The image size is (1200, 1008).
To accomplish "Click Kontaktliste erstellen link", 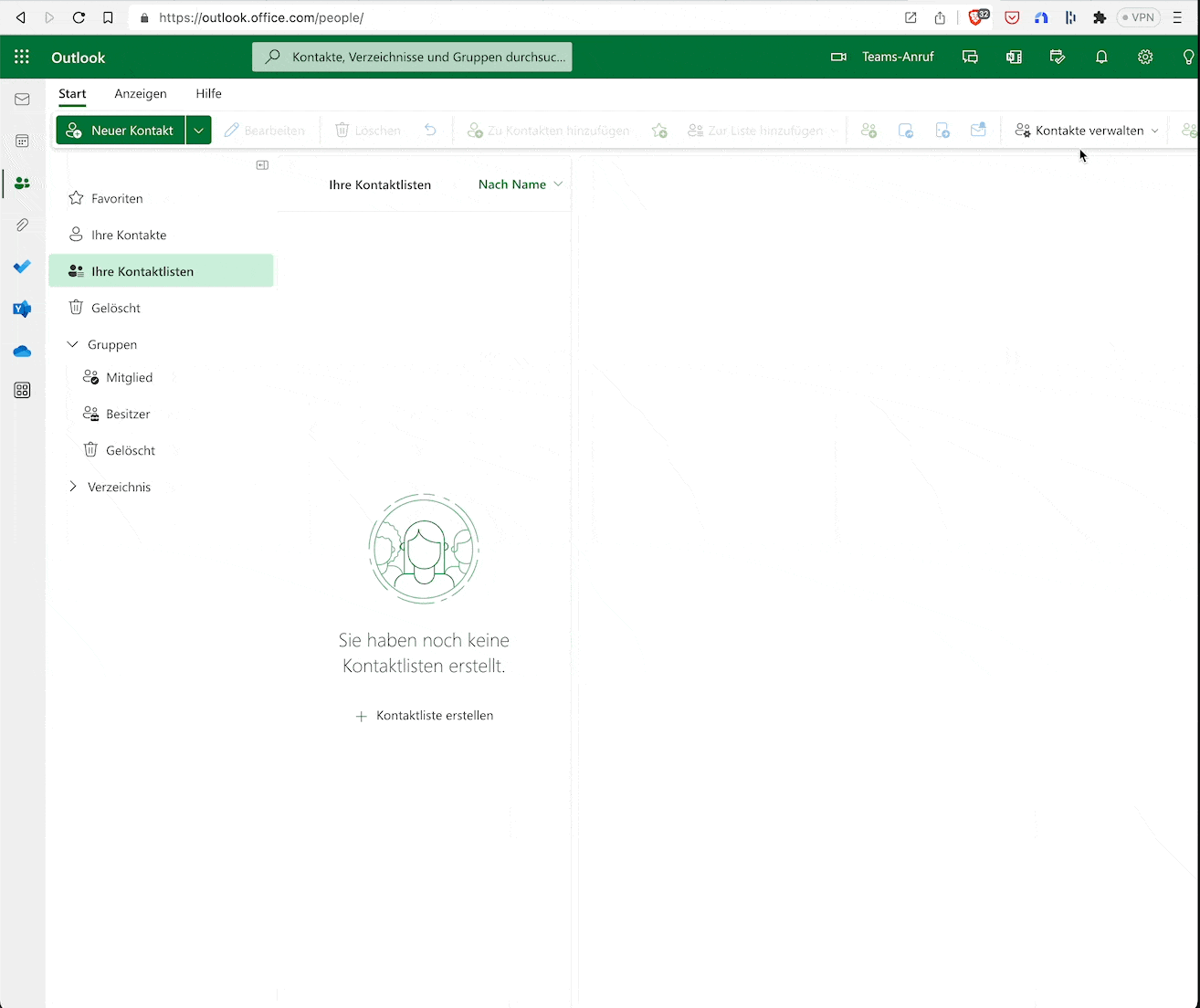I will 424,716.
